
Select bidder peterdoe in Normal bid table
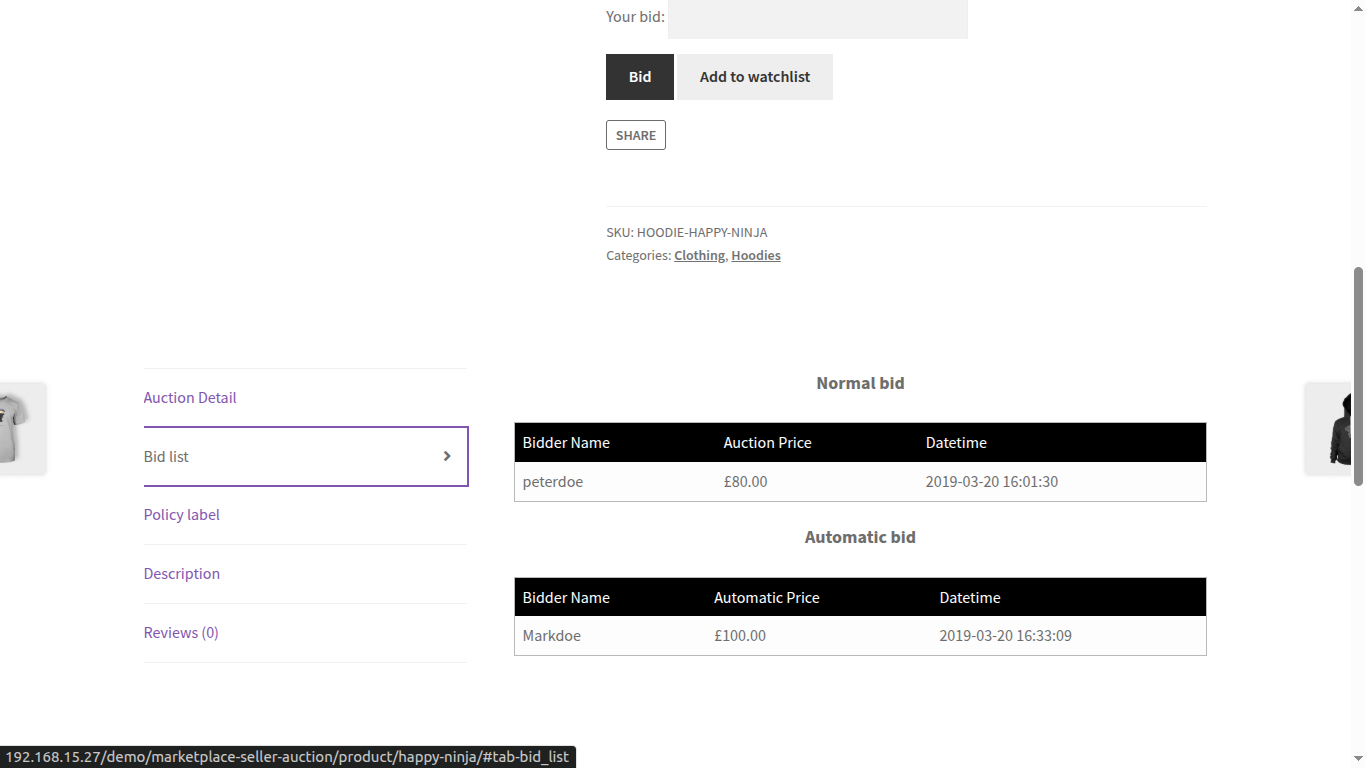[552, 481]
